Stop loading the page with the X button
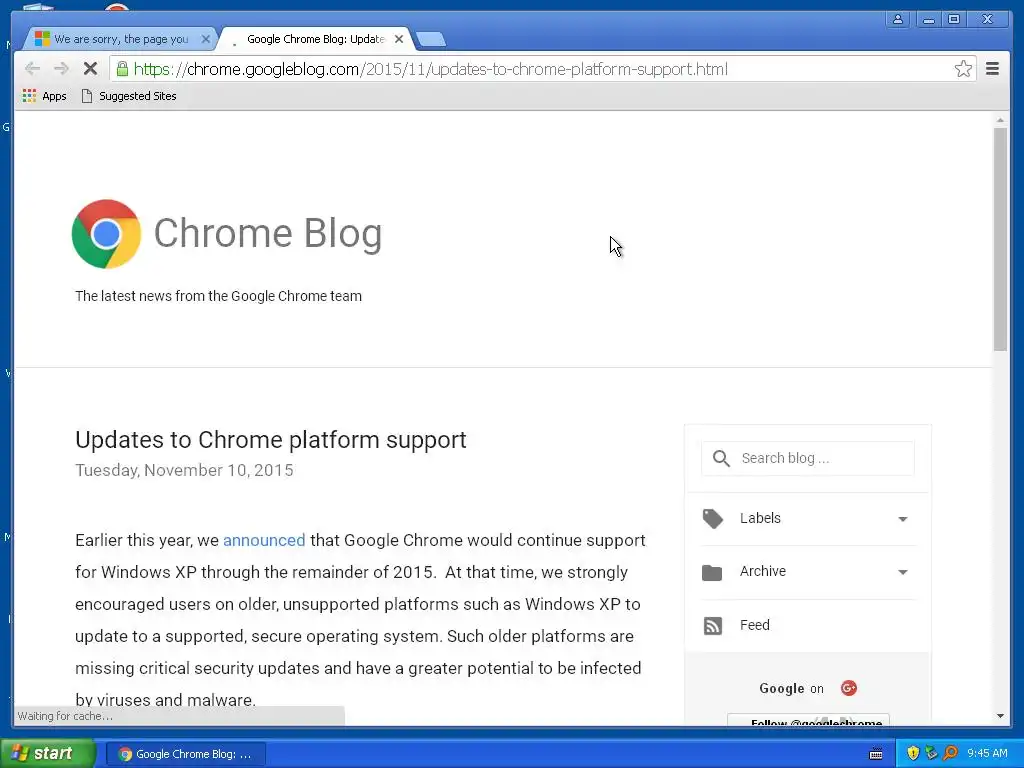This screenshot has height=768, width=1024. point(90,69)
